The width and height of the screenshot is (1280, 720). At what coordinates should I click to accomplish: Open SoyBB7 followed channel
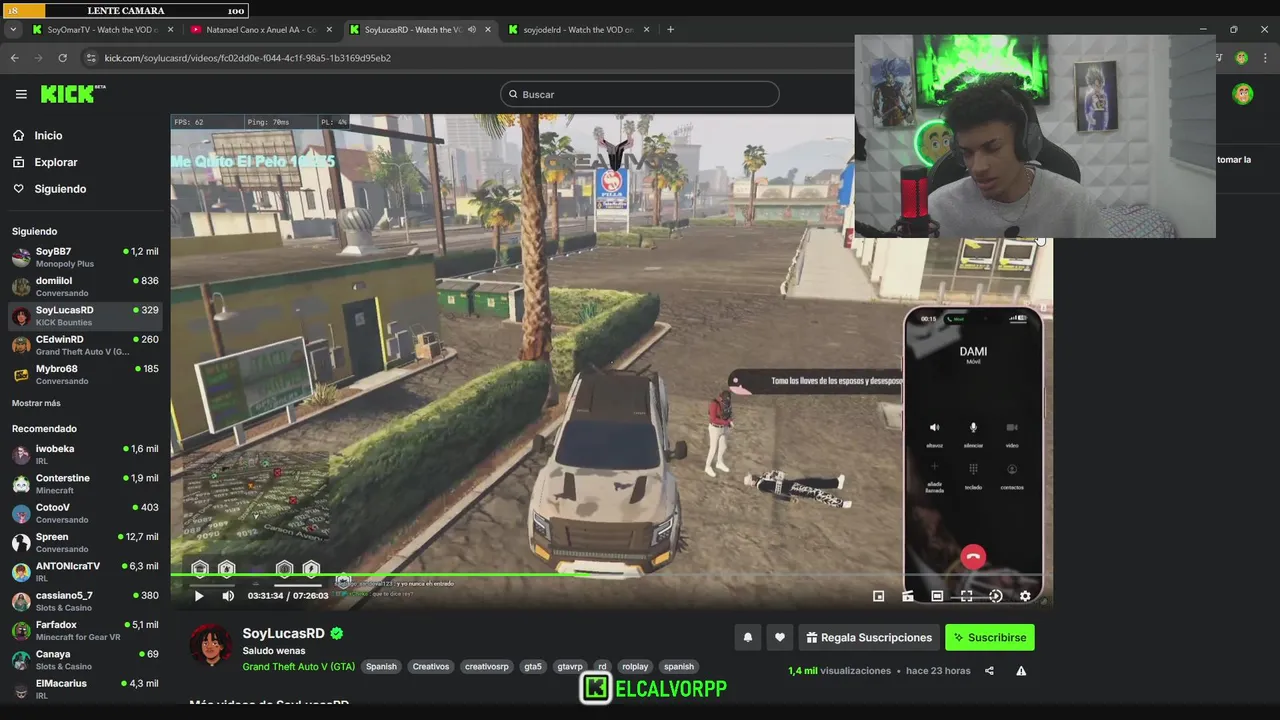point(85,257)
